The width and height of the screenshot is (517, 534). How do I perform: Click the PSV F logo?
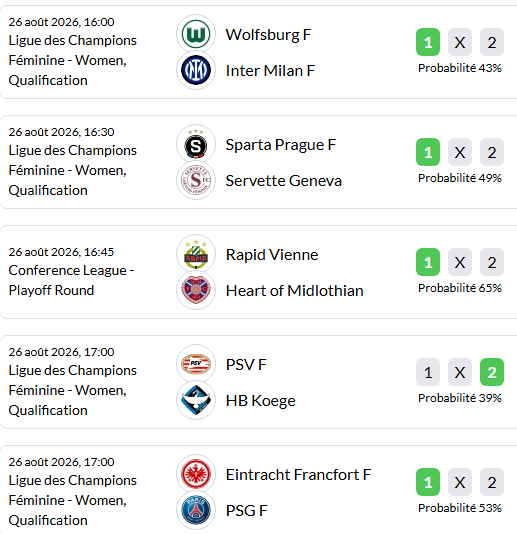(196, 364)
